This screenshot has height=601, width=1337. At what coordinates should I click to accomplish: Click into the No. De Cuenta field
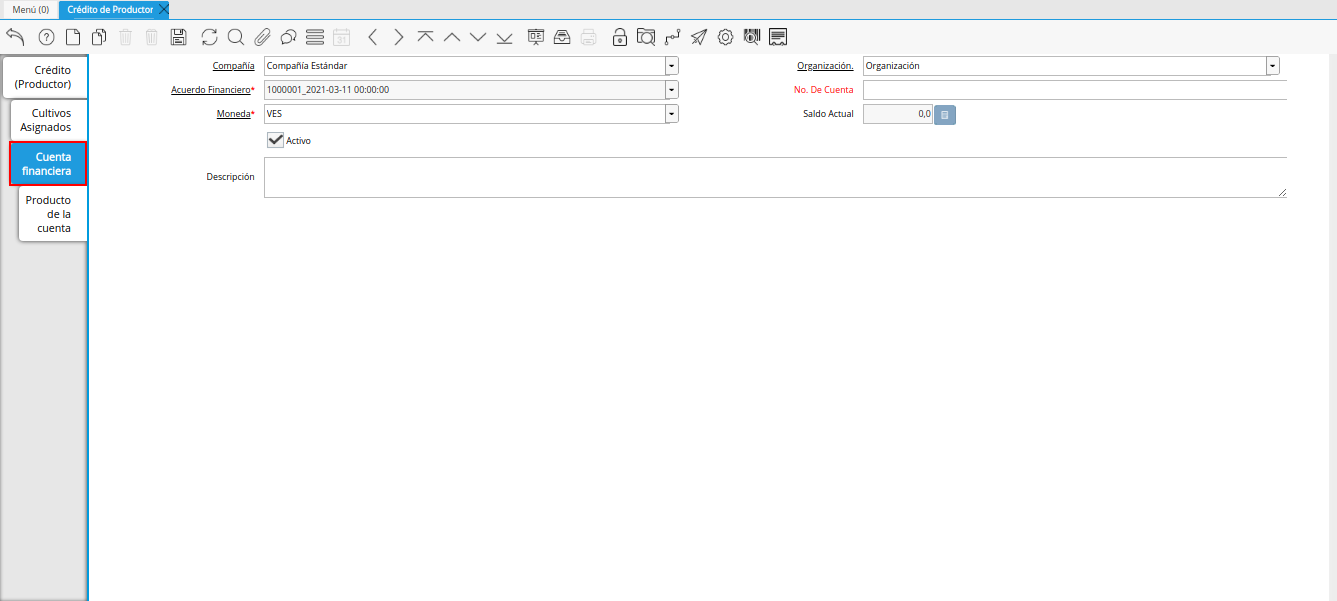pos(1074,90)
